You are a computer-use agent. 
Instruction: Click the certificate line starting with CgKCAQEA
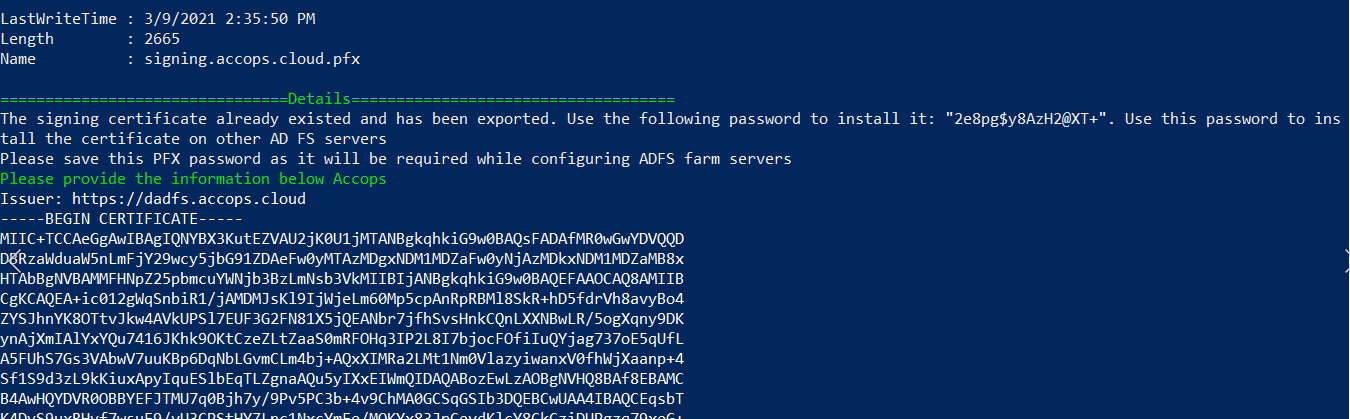tap(342, 299)
